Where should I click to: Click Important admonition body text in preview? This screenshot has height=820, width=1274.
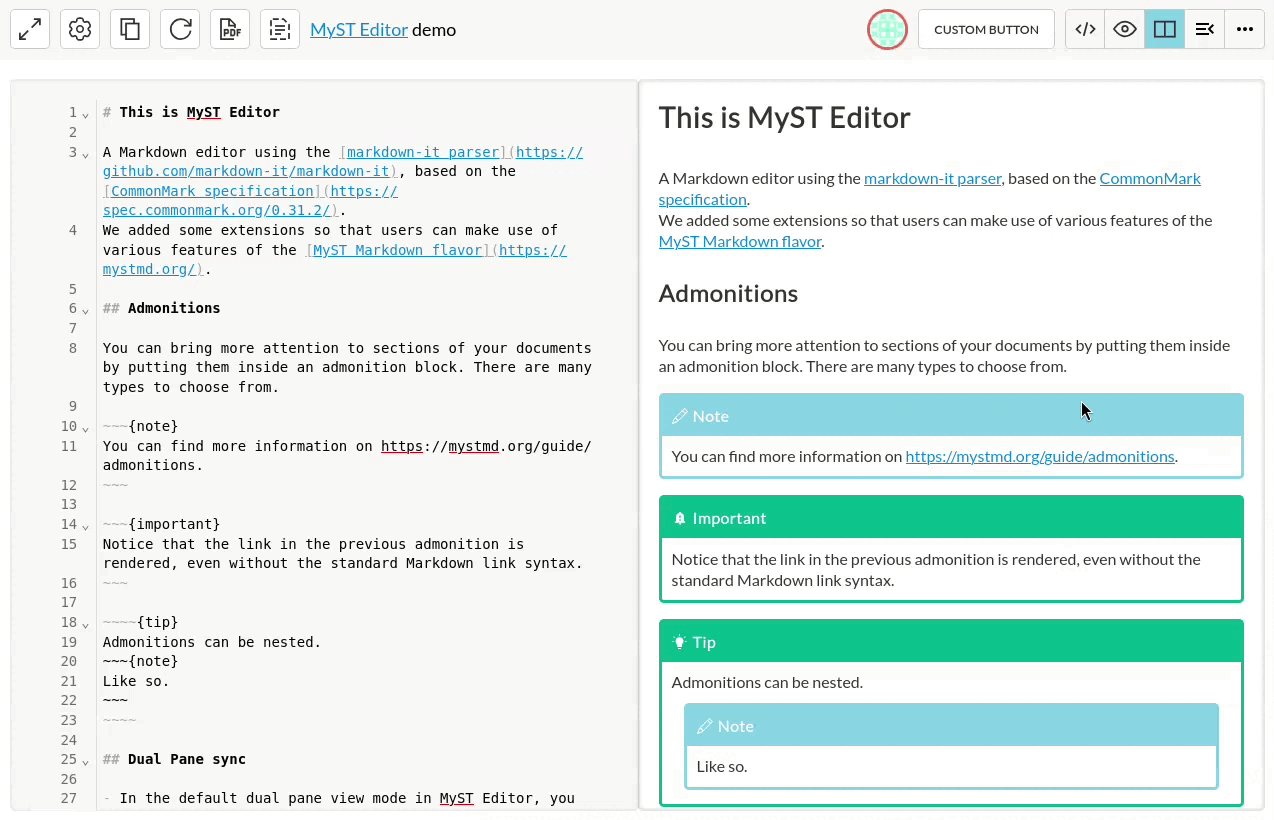pos(936,569)
